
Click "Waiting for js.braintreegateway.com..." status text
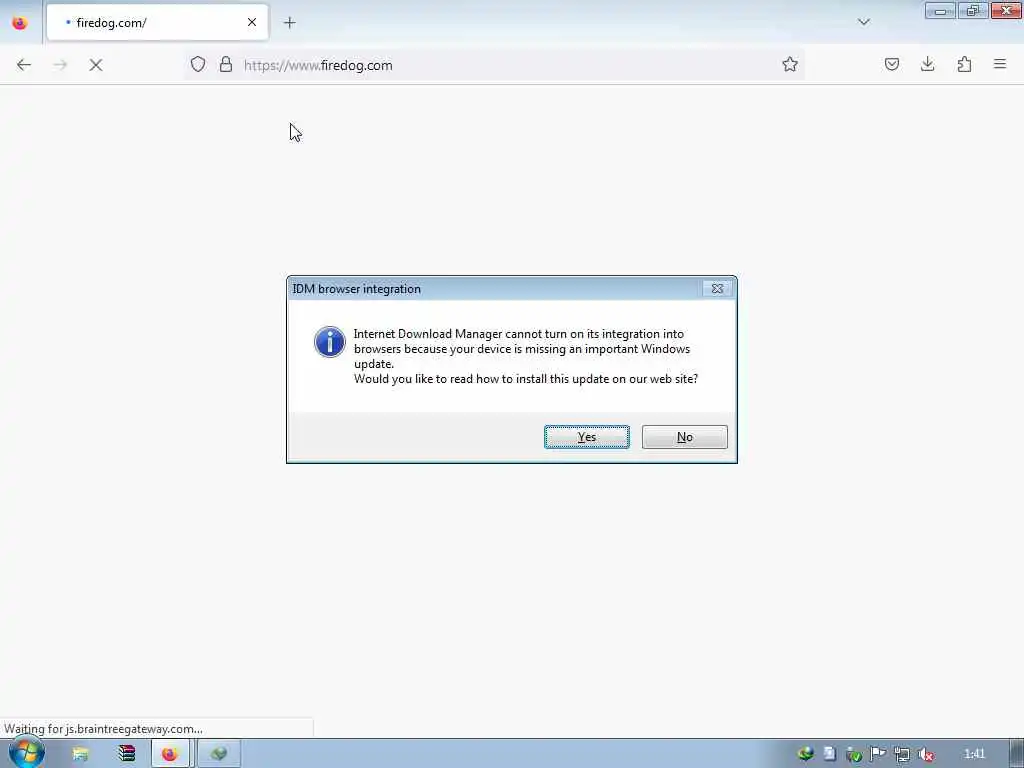coord(103,729)
